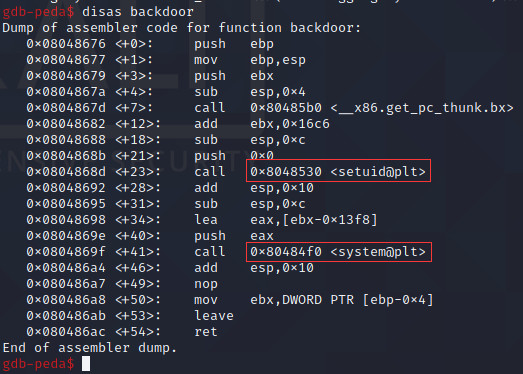Click address 0x08048676 at offset +0
This screenshot has width=523, height=374.
pyautogui.click(x=66, y=44)
